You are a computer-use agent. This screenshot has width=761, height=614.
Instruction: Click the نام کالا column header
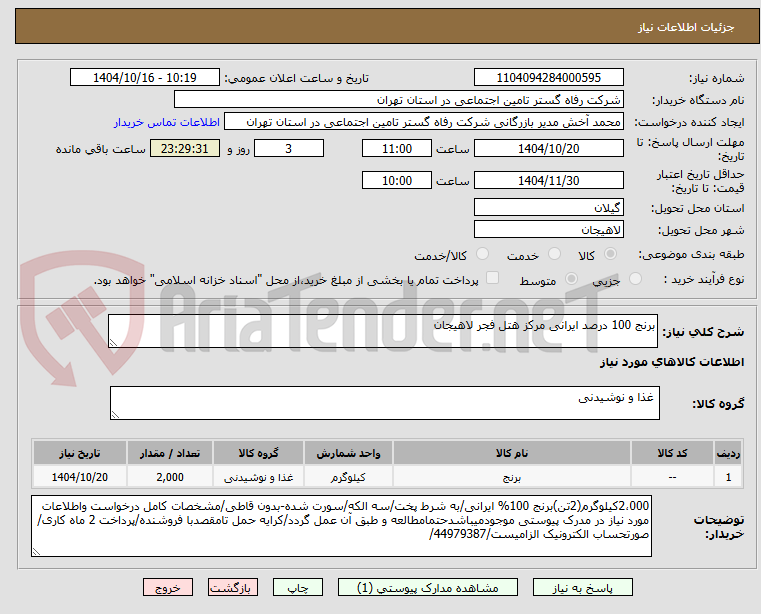[x=512, y=453]
